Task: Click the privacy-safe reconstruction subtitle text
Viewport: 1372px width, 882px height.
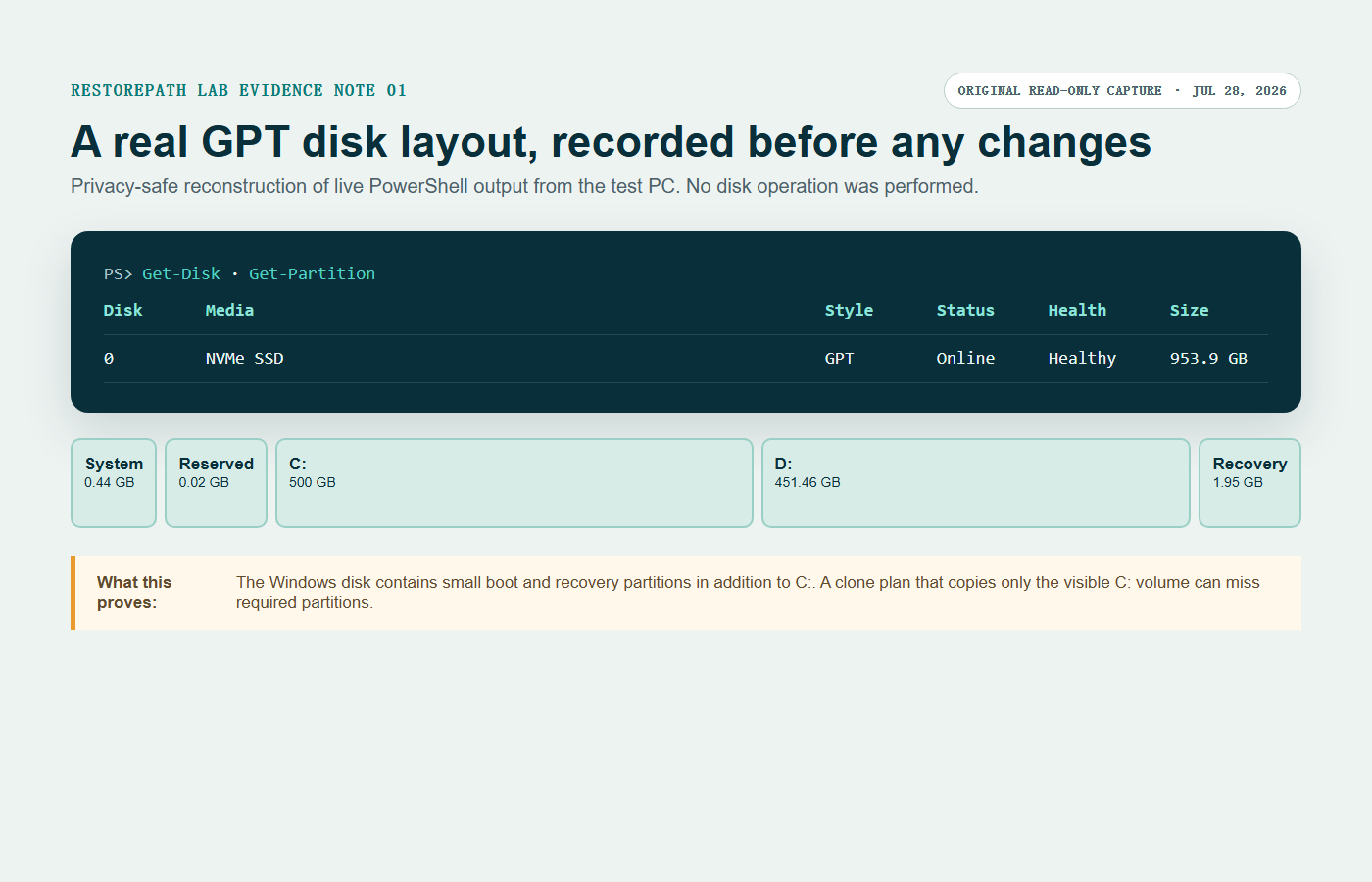Action: tap(524, 186)
